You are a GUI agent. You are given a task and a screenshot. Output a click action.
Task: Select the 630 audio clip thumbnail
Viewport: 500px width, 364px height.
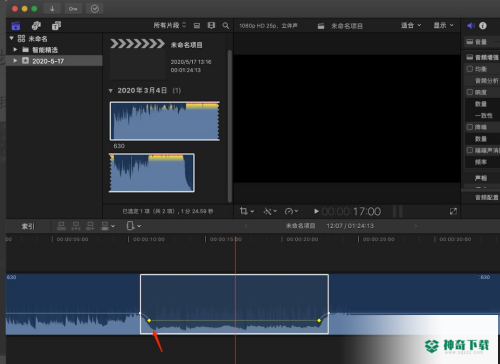point(165,121)
